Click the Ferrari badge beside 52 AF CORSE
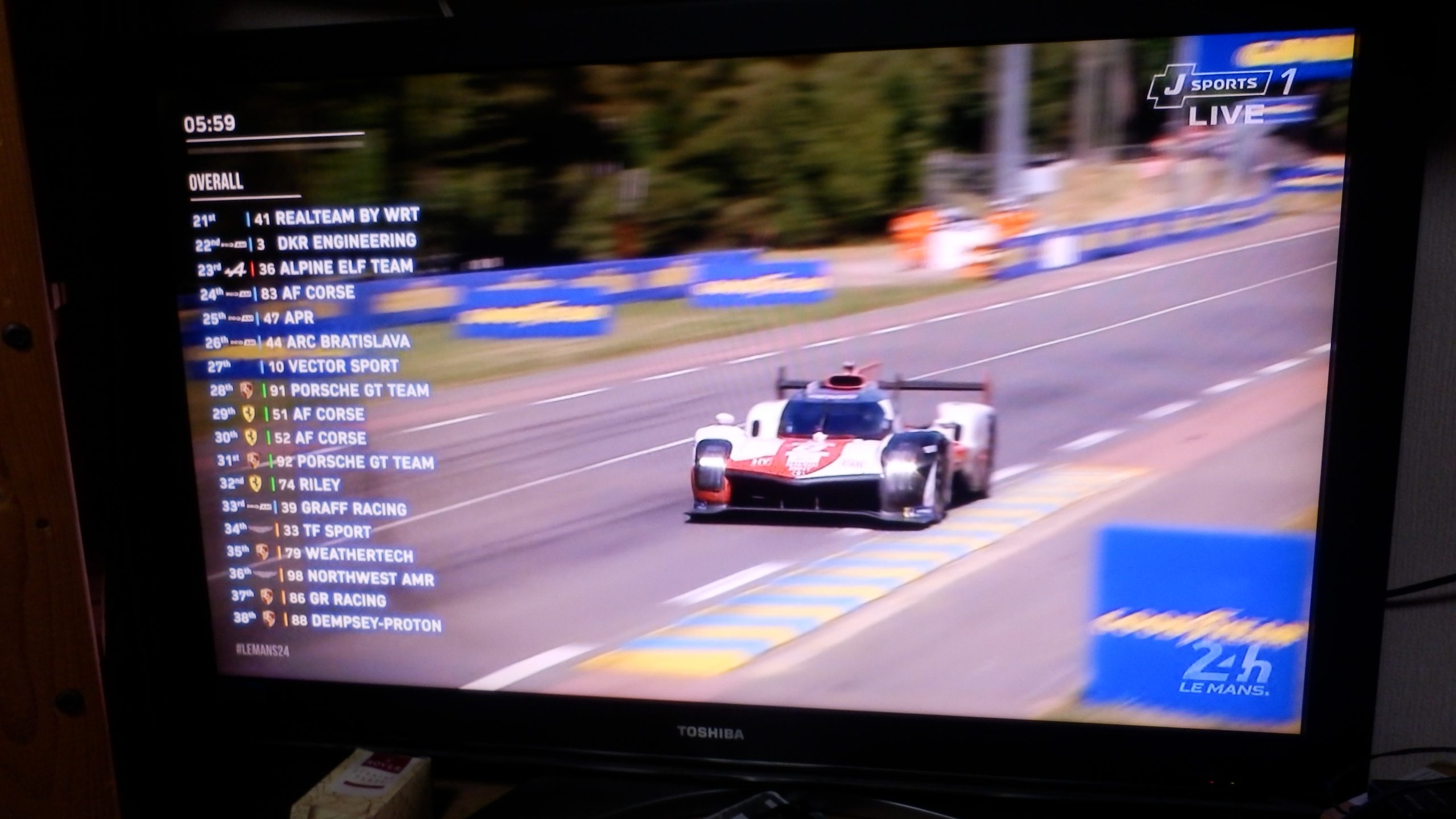Viewport: 1456px width, 819px height. [251, 437]
